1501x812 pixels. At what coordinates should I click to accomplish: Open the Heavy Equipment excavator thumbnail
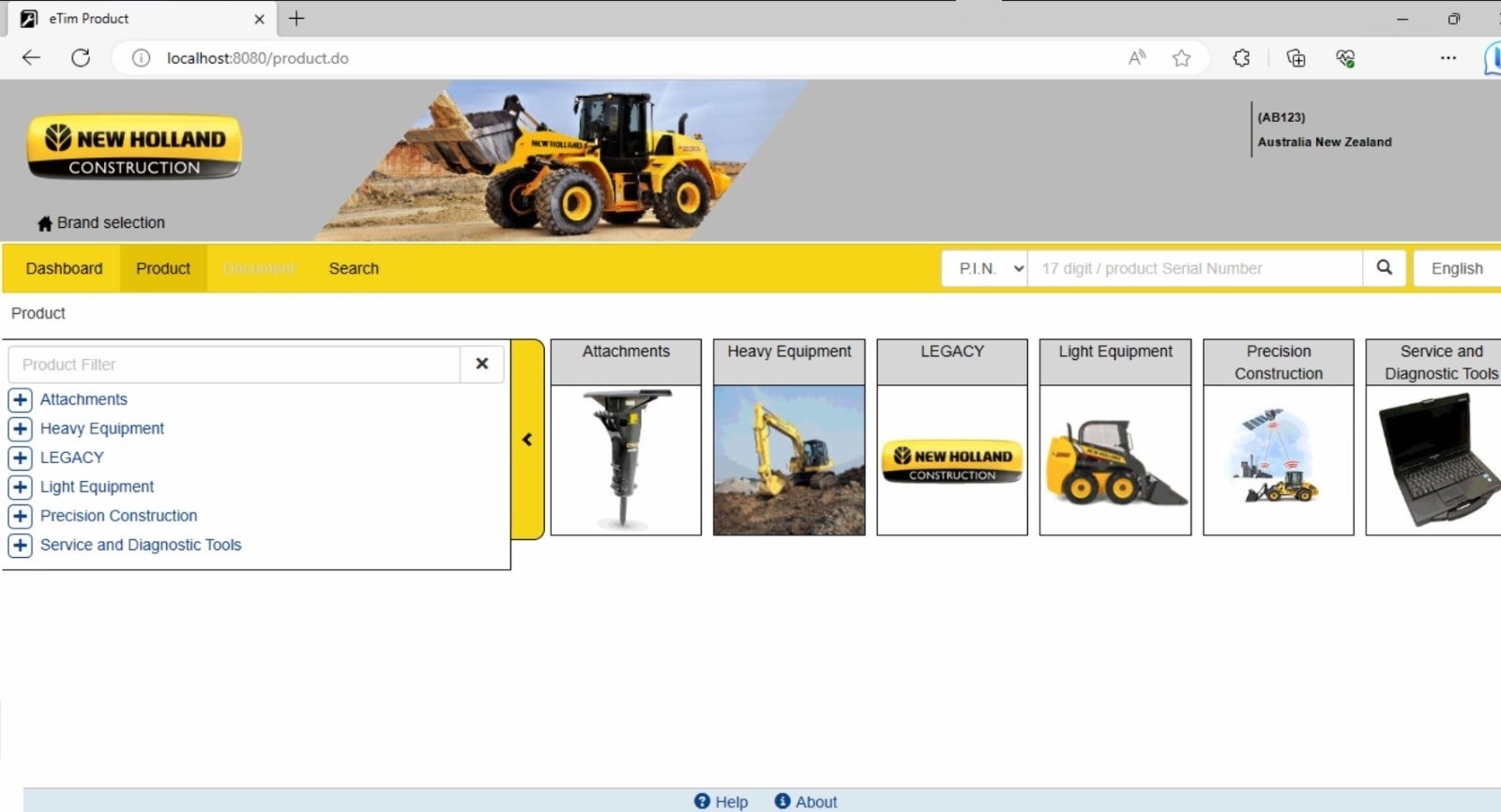tap(789, 460)
